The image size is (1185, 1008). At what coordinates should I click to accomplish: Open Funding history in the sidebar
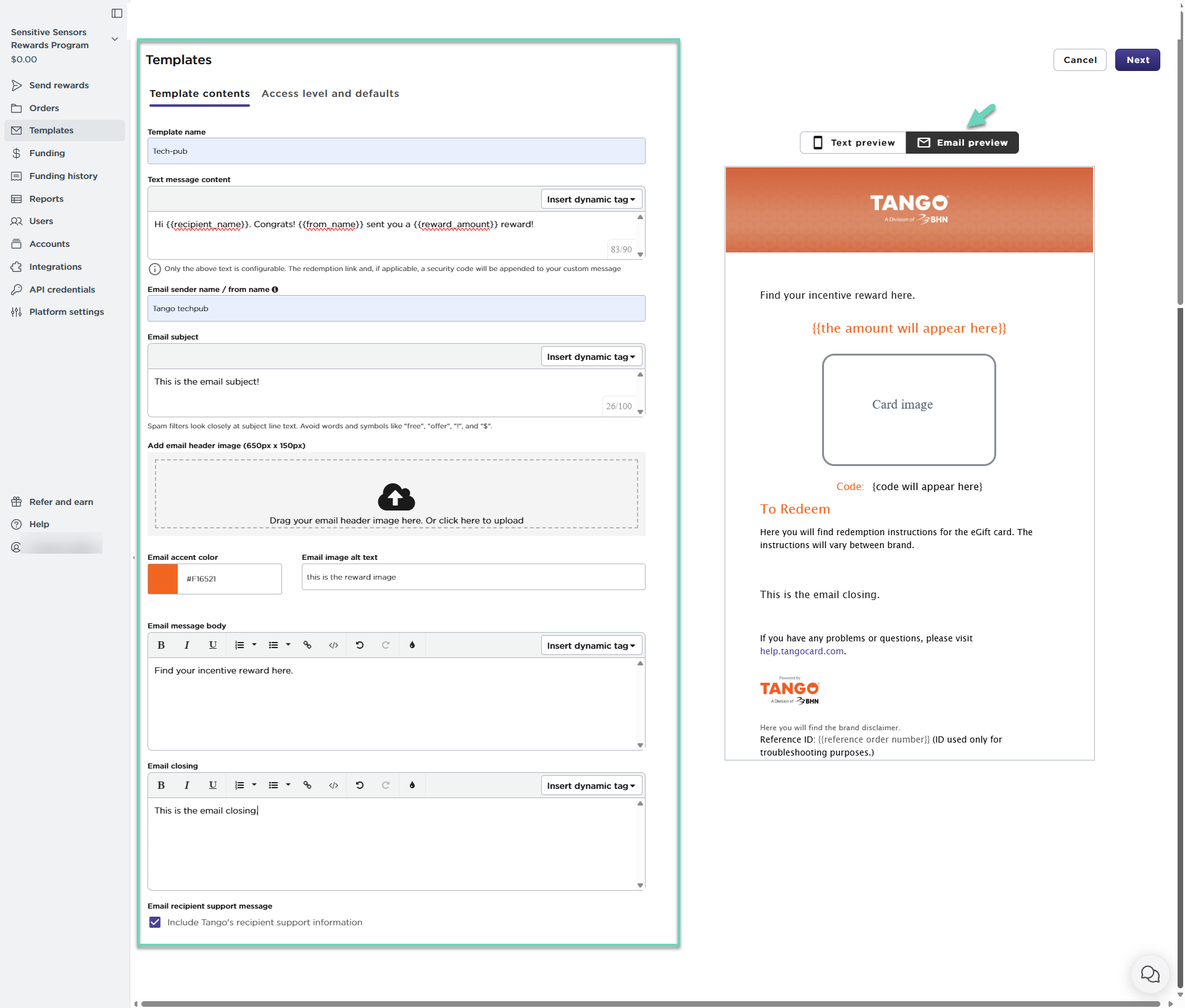tap(63, 176)
